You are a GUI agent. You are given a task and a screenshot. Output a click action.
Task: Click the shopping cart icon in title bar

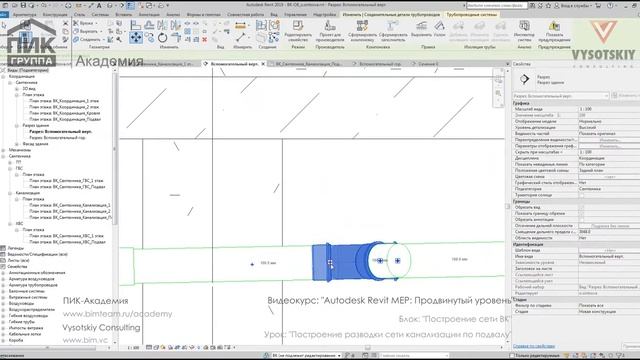[x=598, y=6]
